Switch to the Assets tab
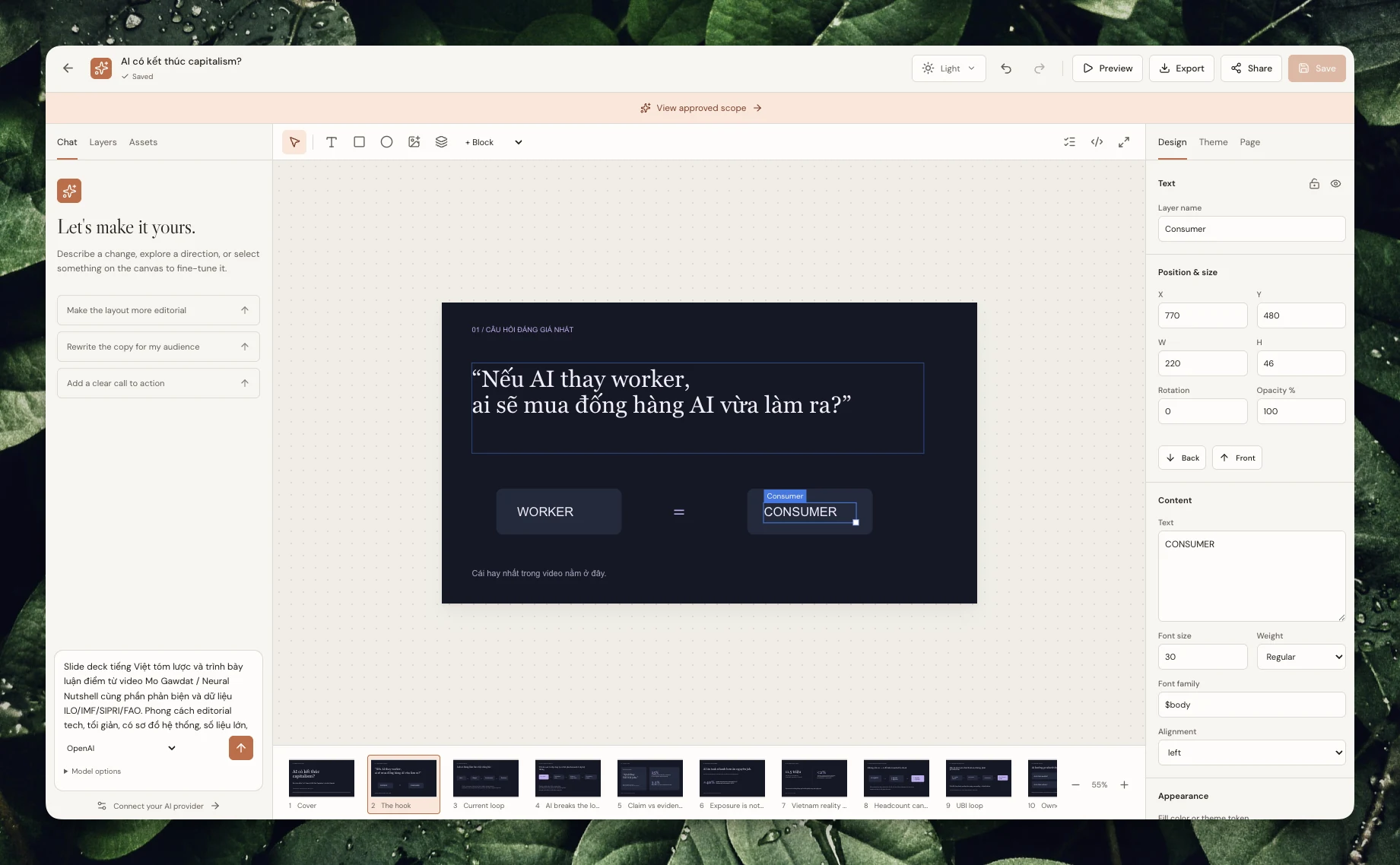This screenshot has height=865, width=1400. point(143,142)
